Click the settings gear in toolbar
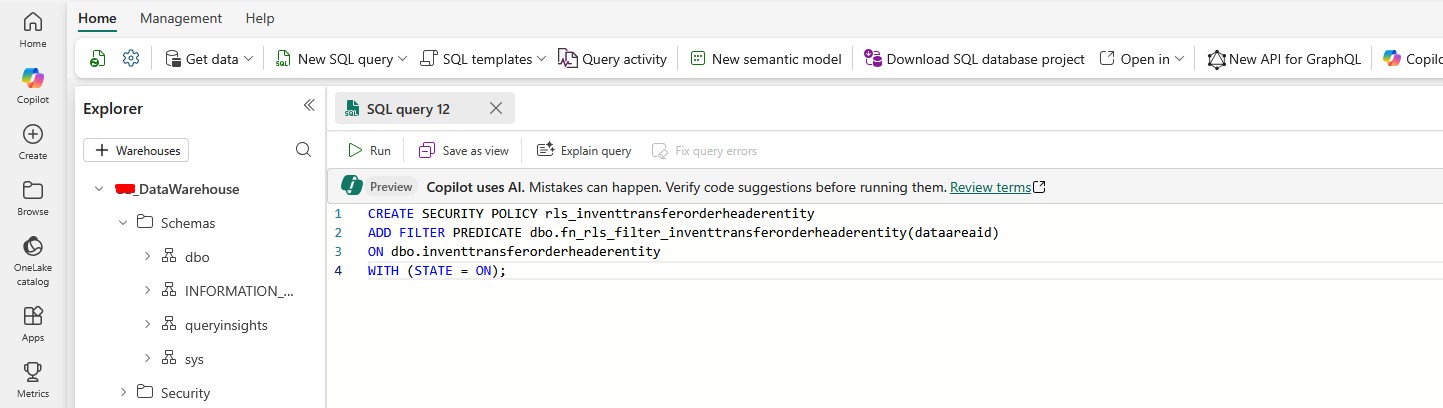The height and width of the screenshot is (408, 1443). coord(130,59)
